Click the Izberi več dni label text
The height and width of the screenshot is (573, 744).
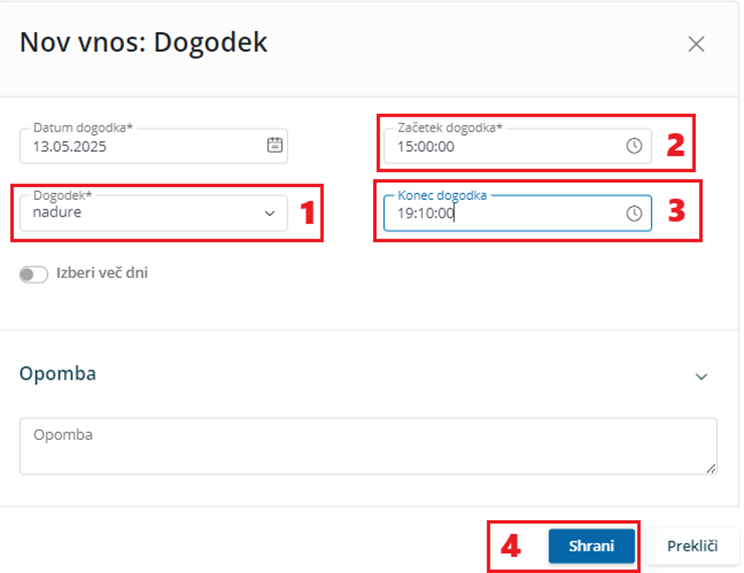102,273
